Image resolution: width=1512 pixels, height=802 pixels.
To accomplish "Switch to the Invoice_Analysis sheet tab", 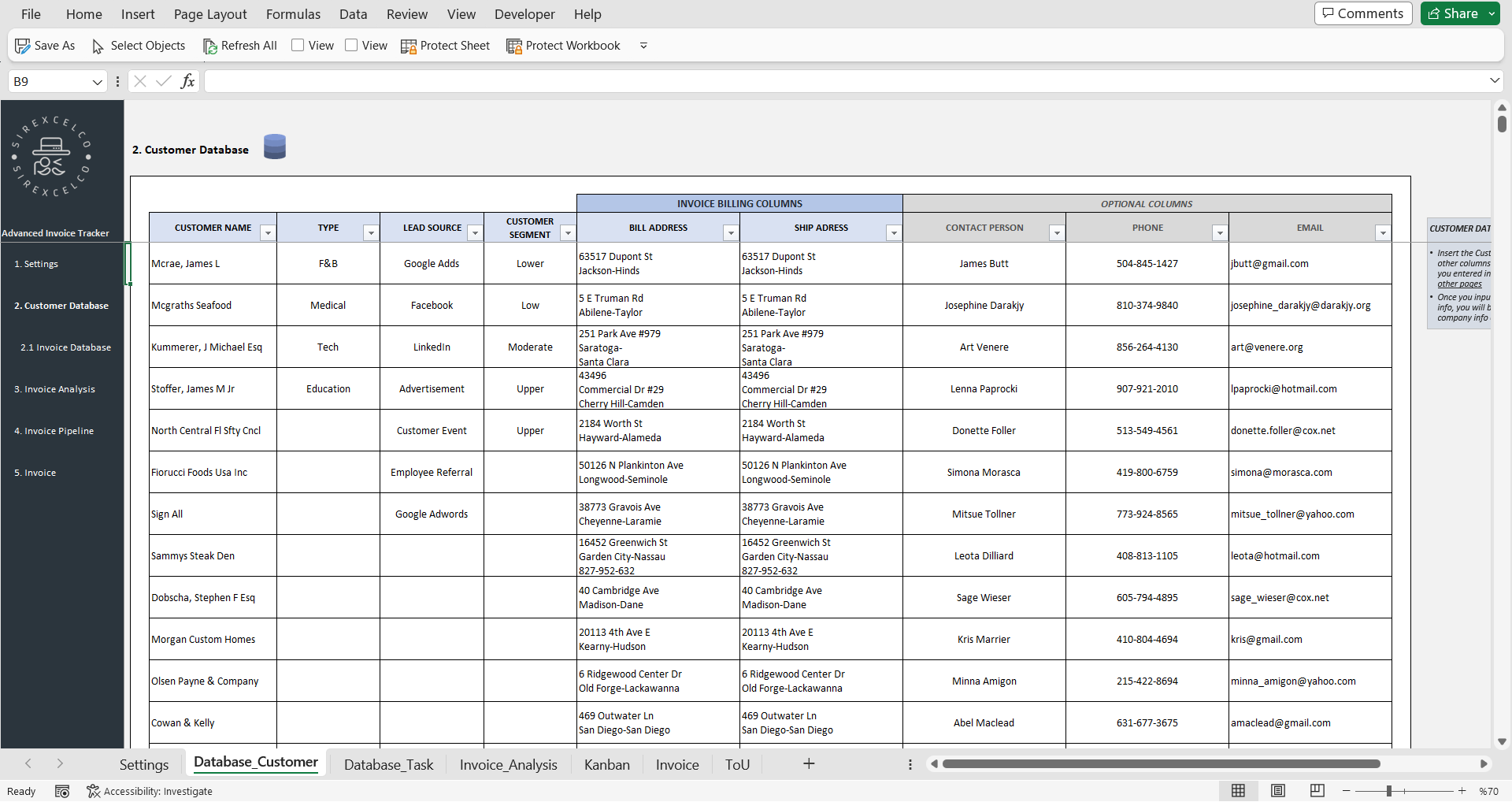I will 509,764.
